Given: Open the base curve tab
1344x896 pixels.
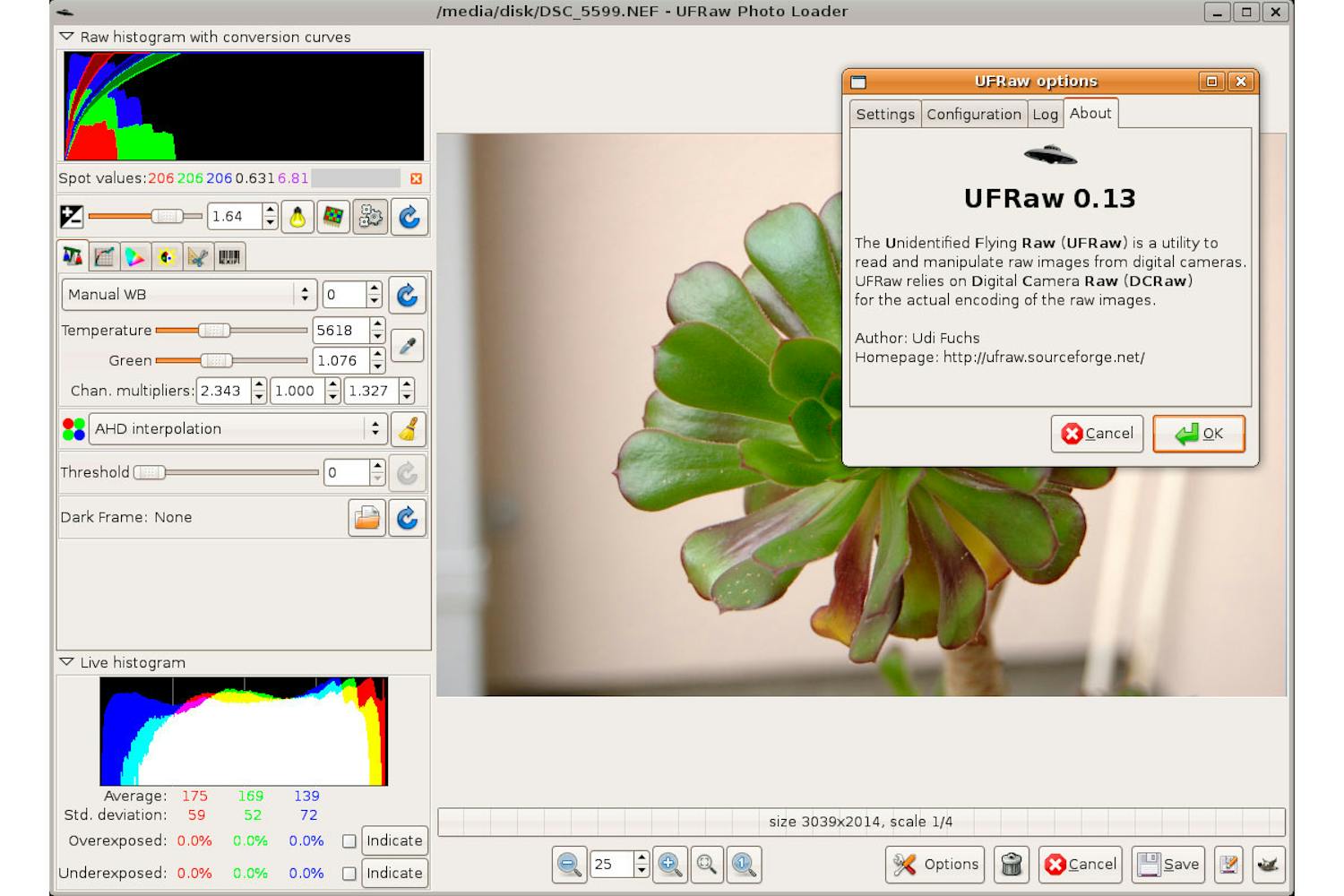Looking at the screenshot, I should click(105, 257).
